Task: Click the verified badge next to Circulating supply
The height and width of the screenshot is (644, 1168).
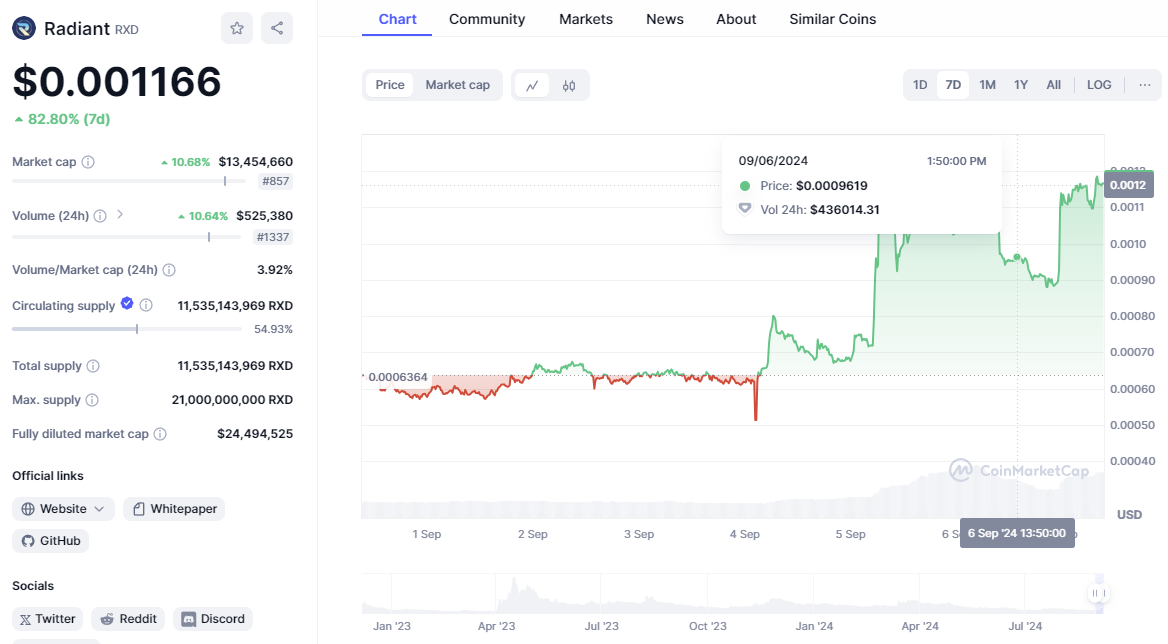Action: tap(127, 304)
